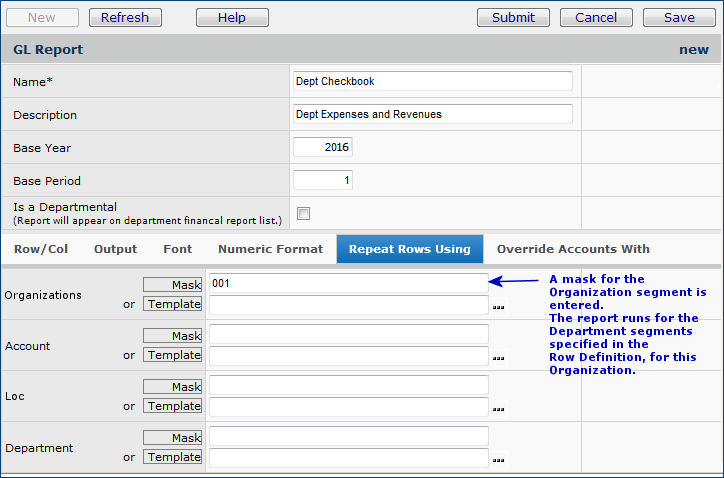Open Help for this page
This screenshot has width=724, height=478.
[x=232, y=17]
